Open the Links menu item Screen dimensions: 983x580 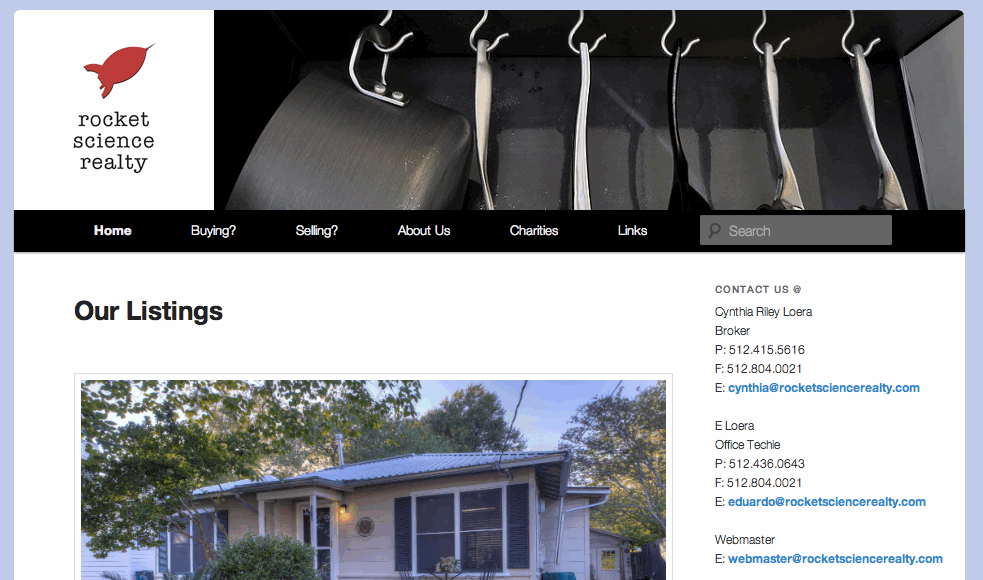[632, 231]
